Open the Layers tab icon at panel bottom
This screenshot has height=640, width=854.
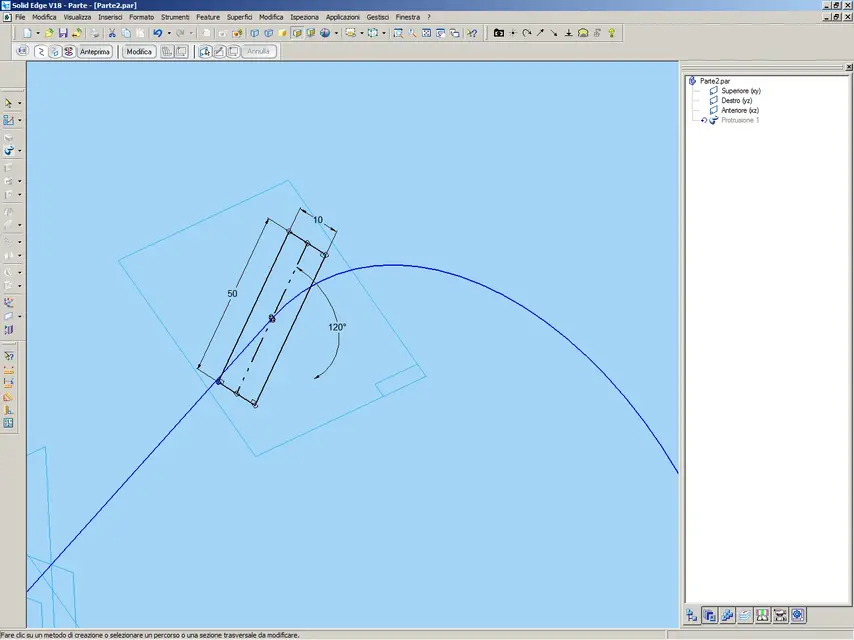click(x=745, y=615)
